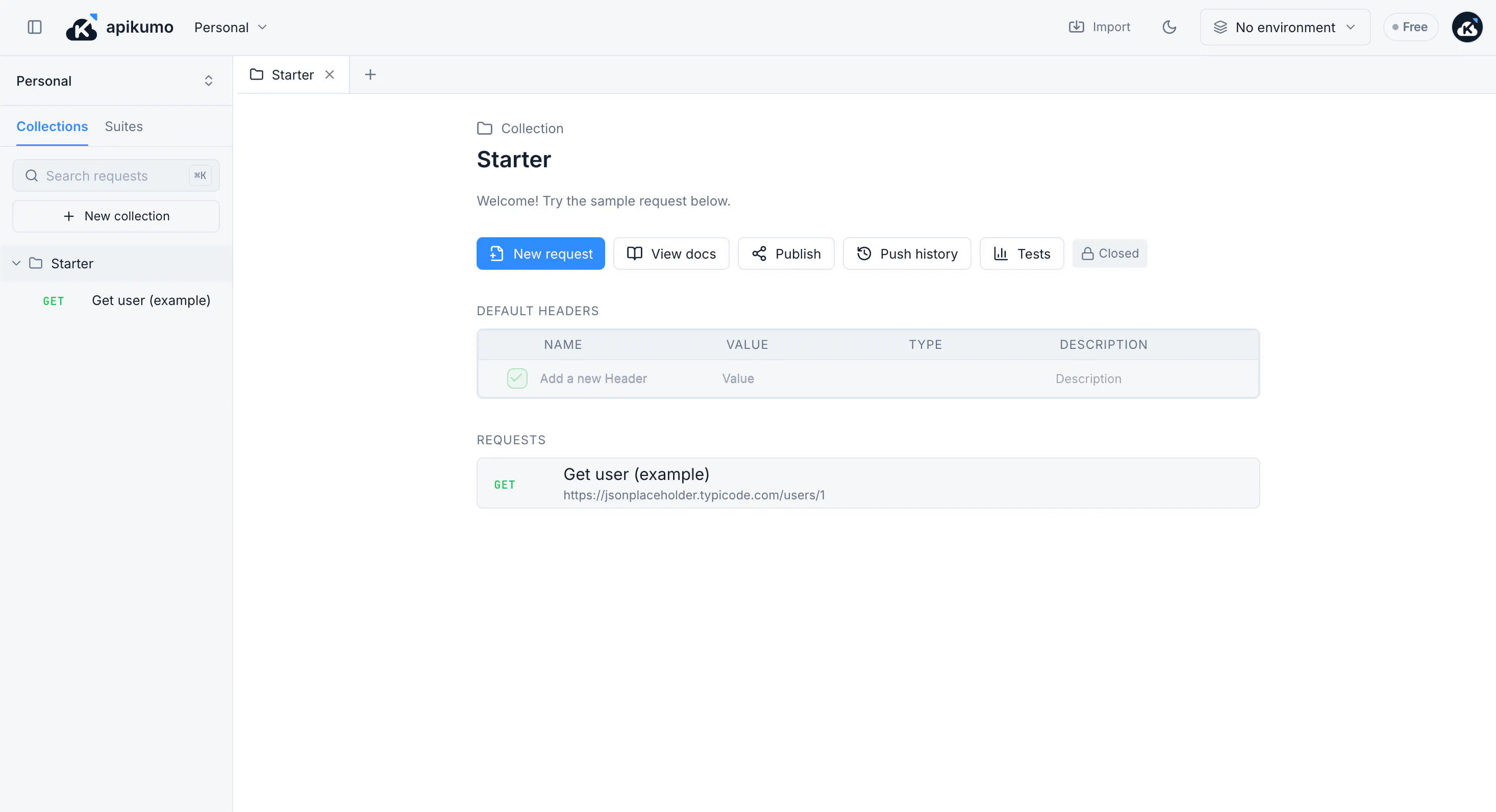Click the search magnifier icon
The height and width of the screenshot is (812, 1496).
pos(31,175)
